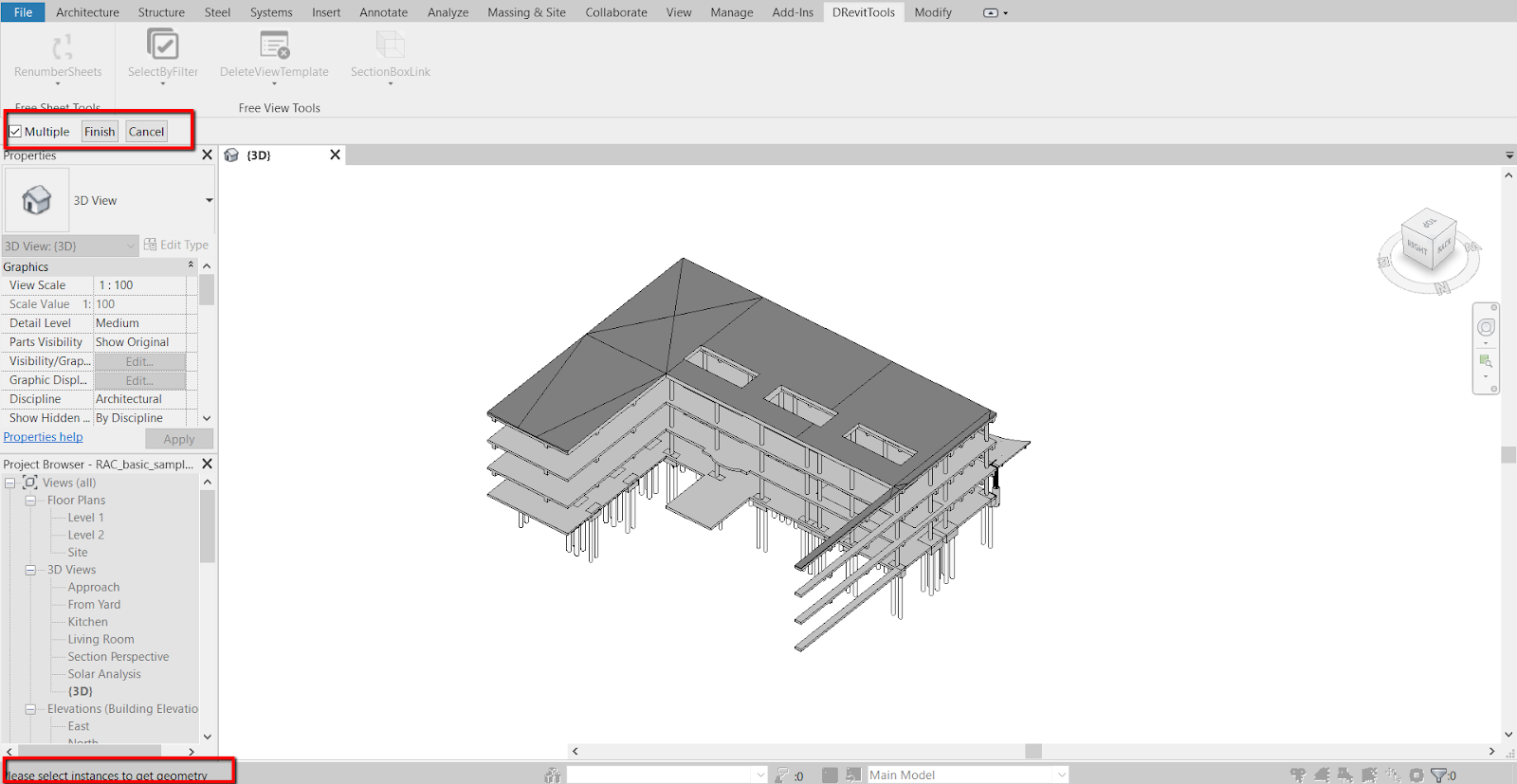Click the selection filter funnel icon
Image resolution: width=1517 pixels, height=784 pixels.
tap(1438, 775)
